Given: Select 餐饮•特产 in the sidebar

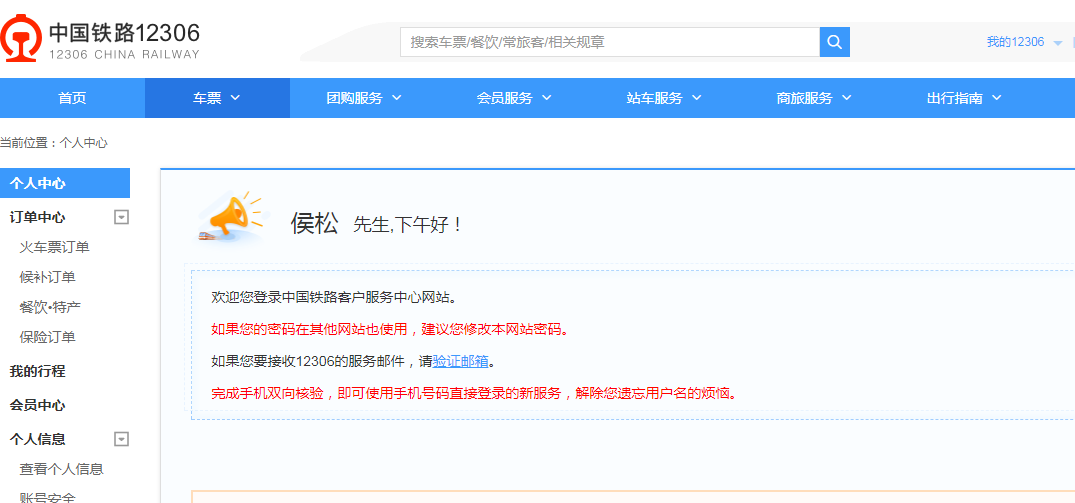Looking at the screenshot, I should pos(50,307).
